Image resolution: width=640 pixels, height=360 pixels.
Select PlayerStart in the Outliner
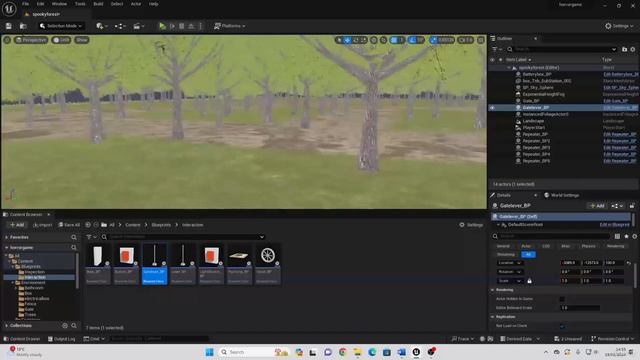[534, 128]
